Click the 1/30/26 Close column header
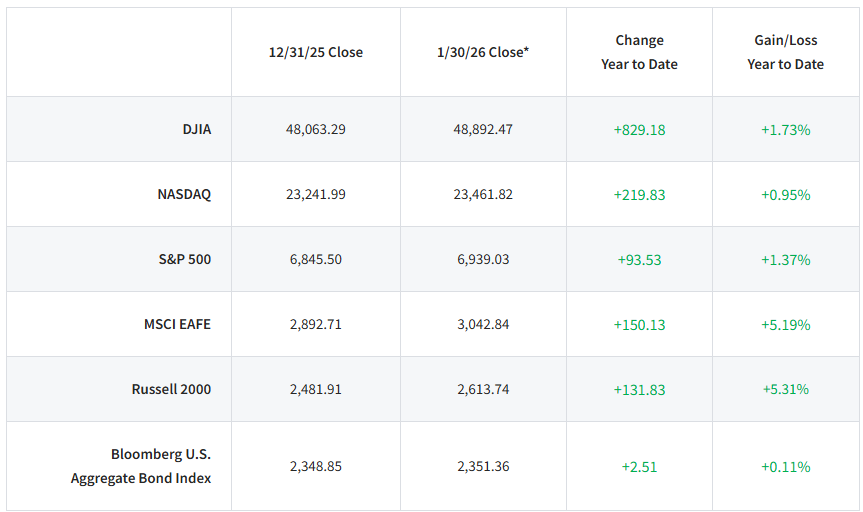The width and height of the screenshot is (863, 512). (483, 52)
